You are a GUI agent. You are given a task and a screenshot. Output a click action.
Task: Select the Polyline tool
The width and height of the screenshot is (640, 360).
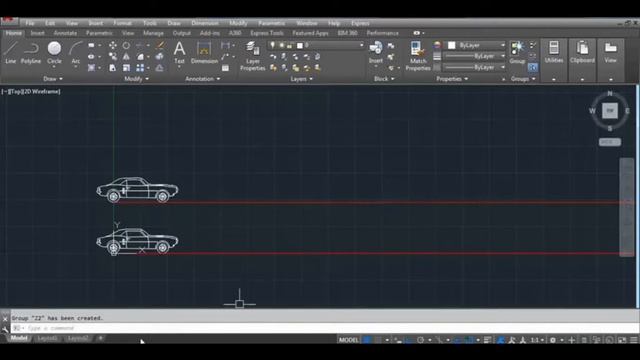point(31,52)
